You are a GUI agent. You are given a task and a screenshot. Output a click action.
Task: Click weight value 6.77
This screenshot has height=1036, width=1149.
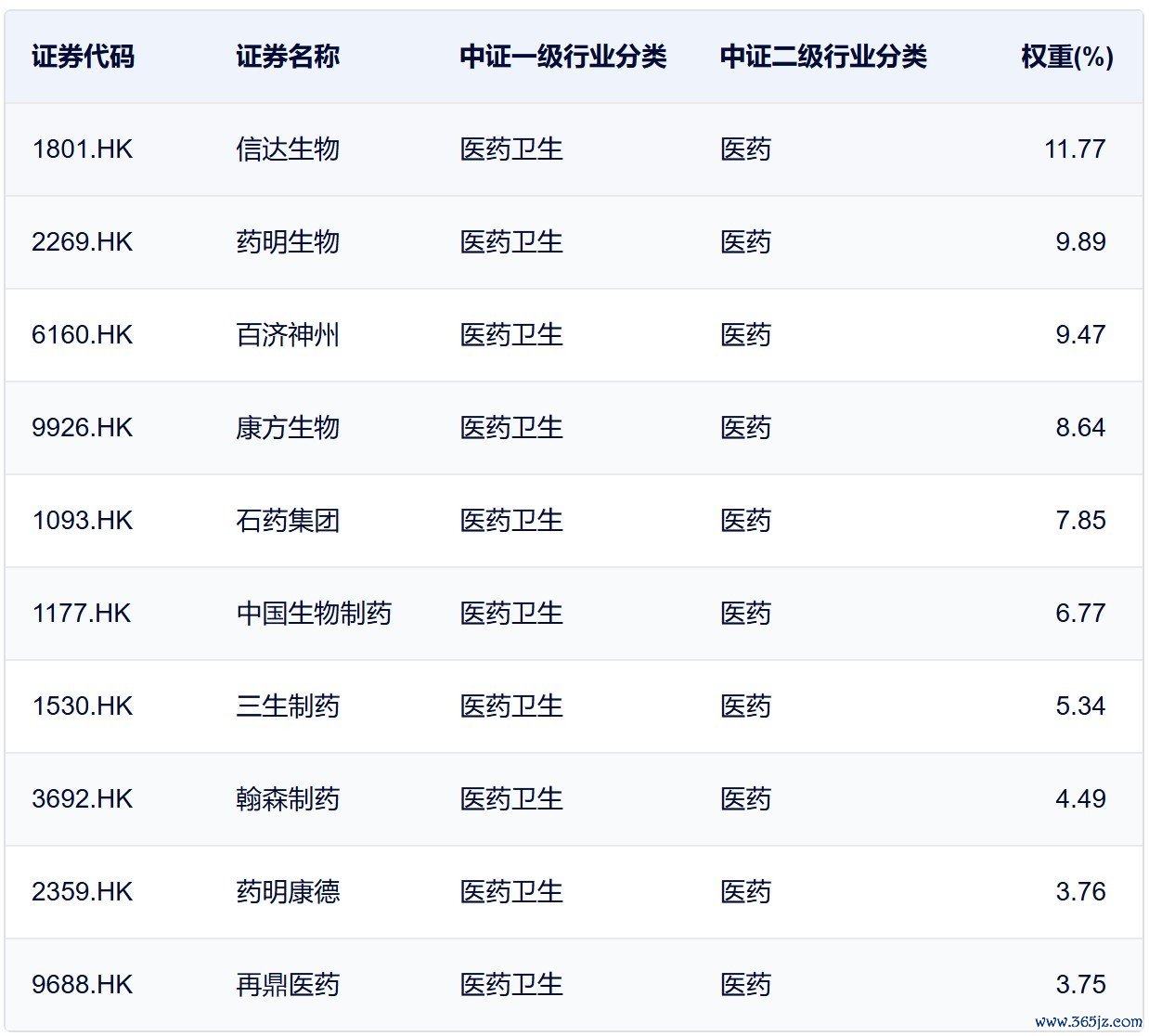tap(1080, 614)
